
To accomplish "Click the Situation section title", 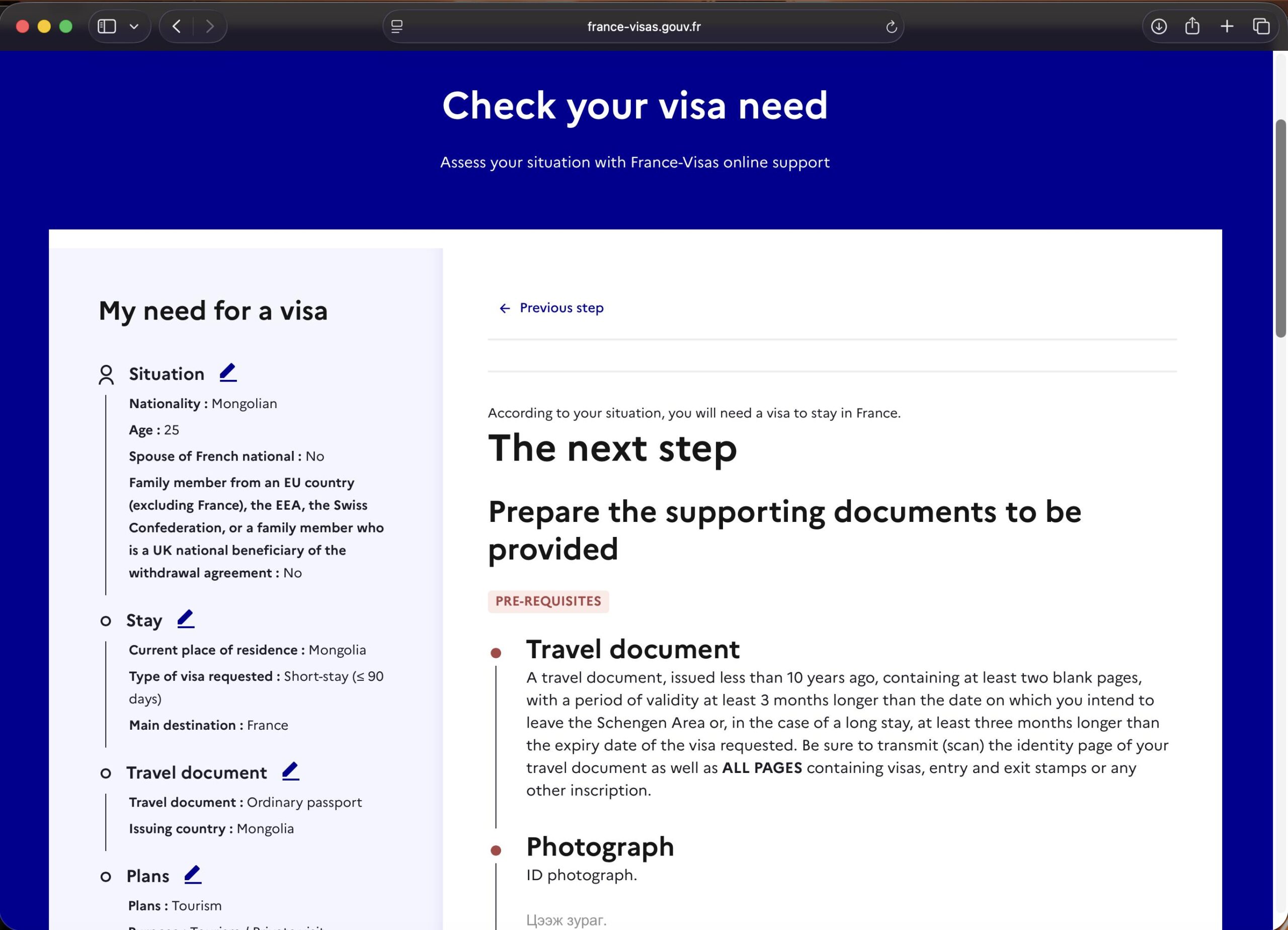I will coord(167,374).
